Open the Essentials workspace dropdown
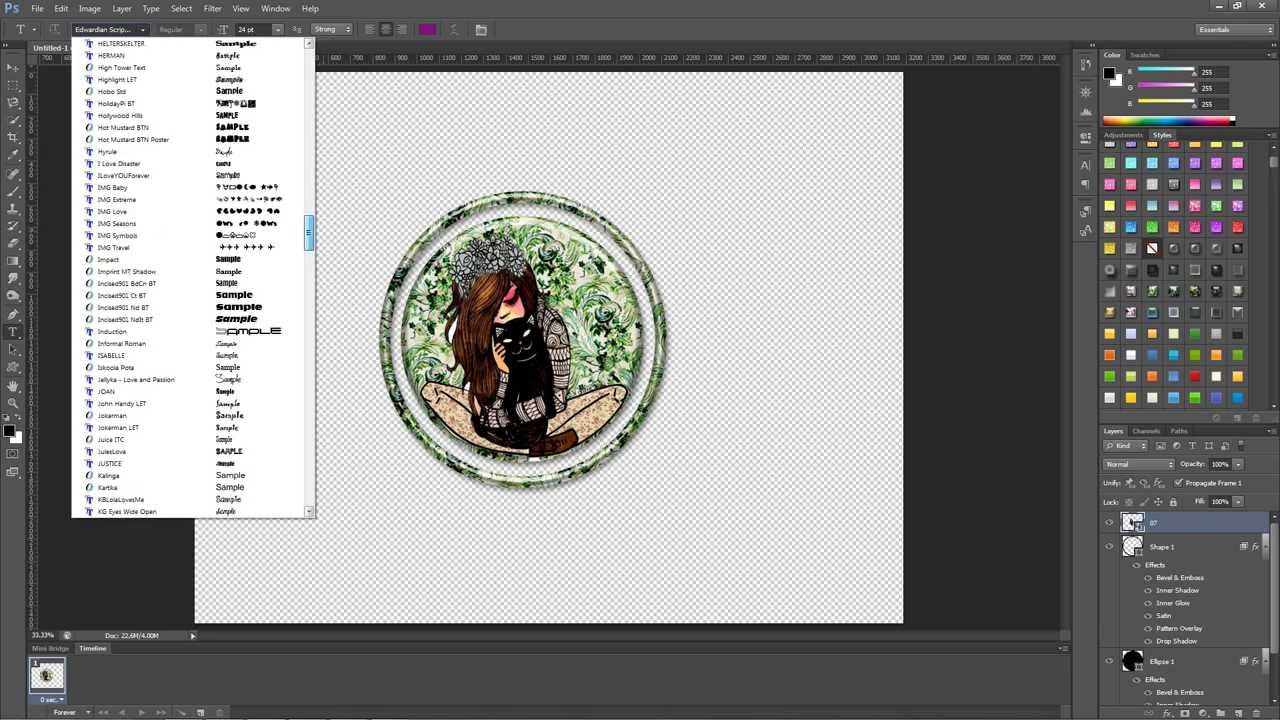Screen dimensions: 1280x720 pos(1234,30)
